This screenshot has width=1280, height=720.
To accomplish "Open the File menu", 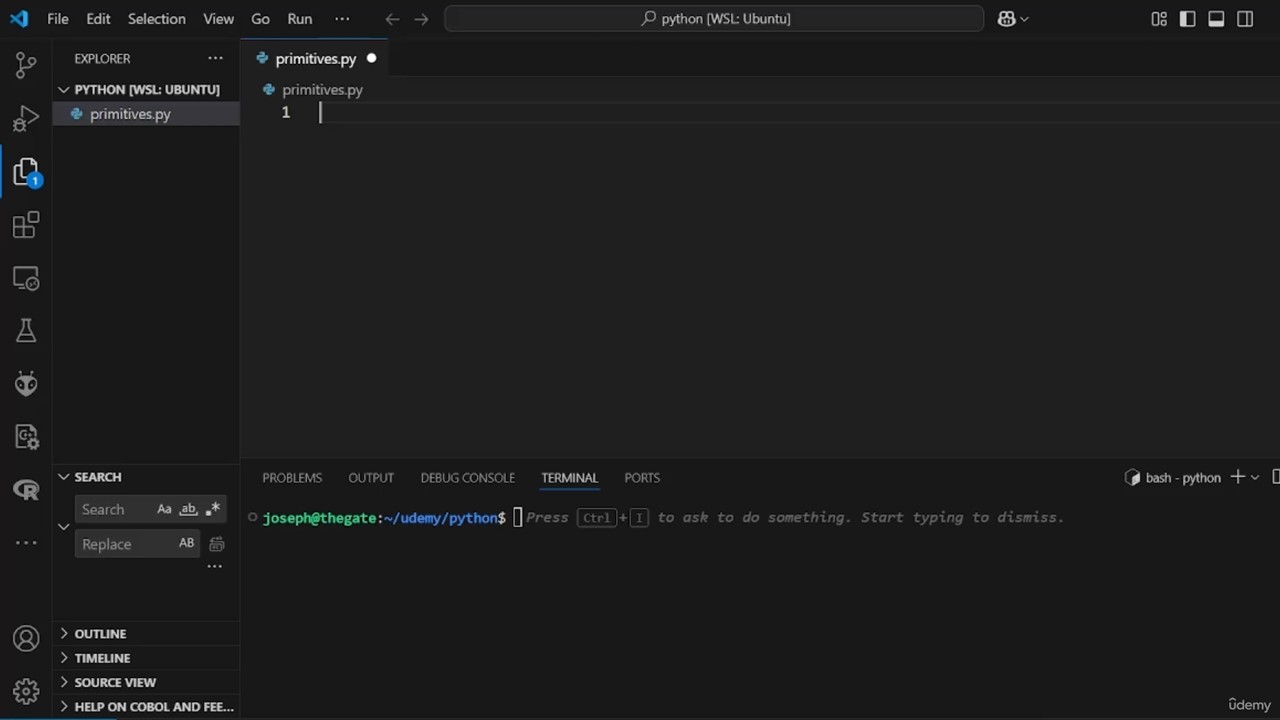I will (x=58, y=19).
